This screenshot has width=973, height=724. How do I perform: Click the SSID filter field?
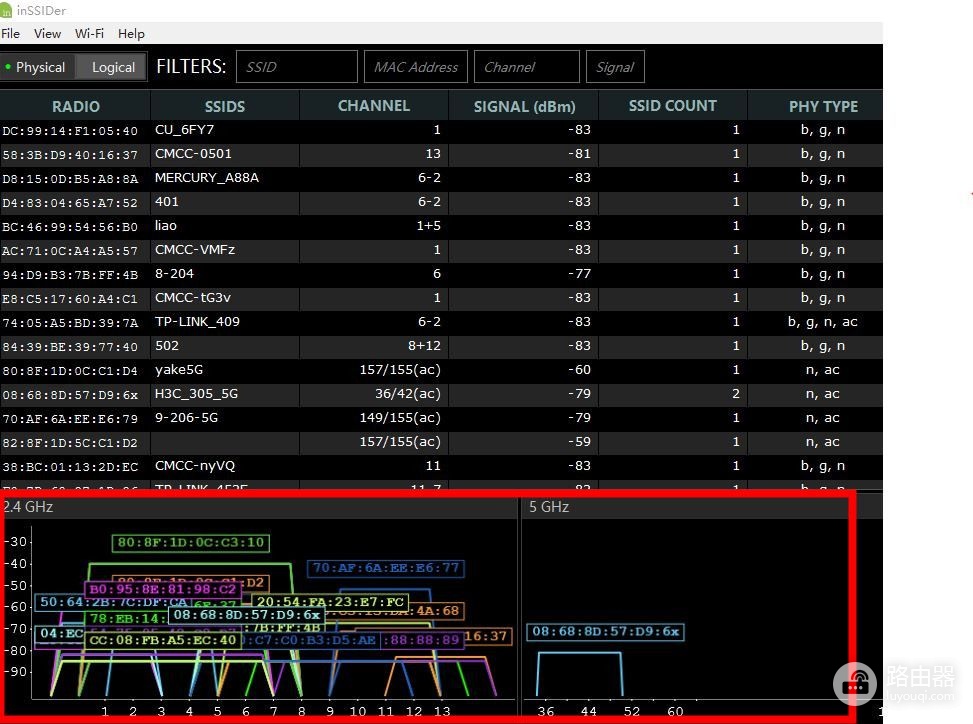point(297,66)
